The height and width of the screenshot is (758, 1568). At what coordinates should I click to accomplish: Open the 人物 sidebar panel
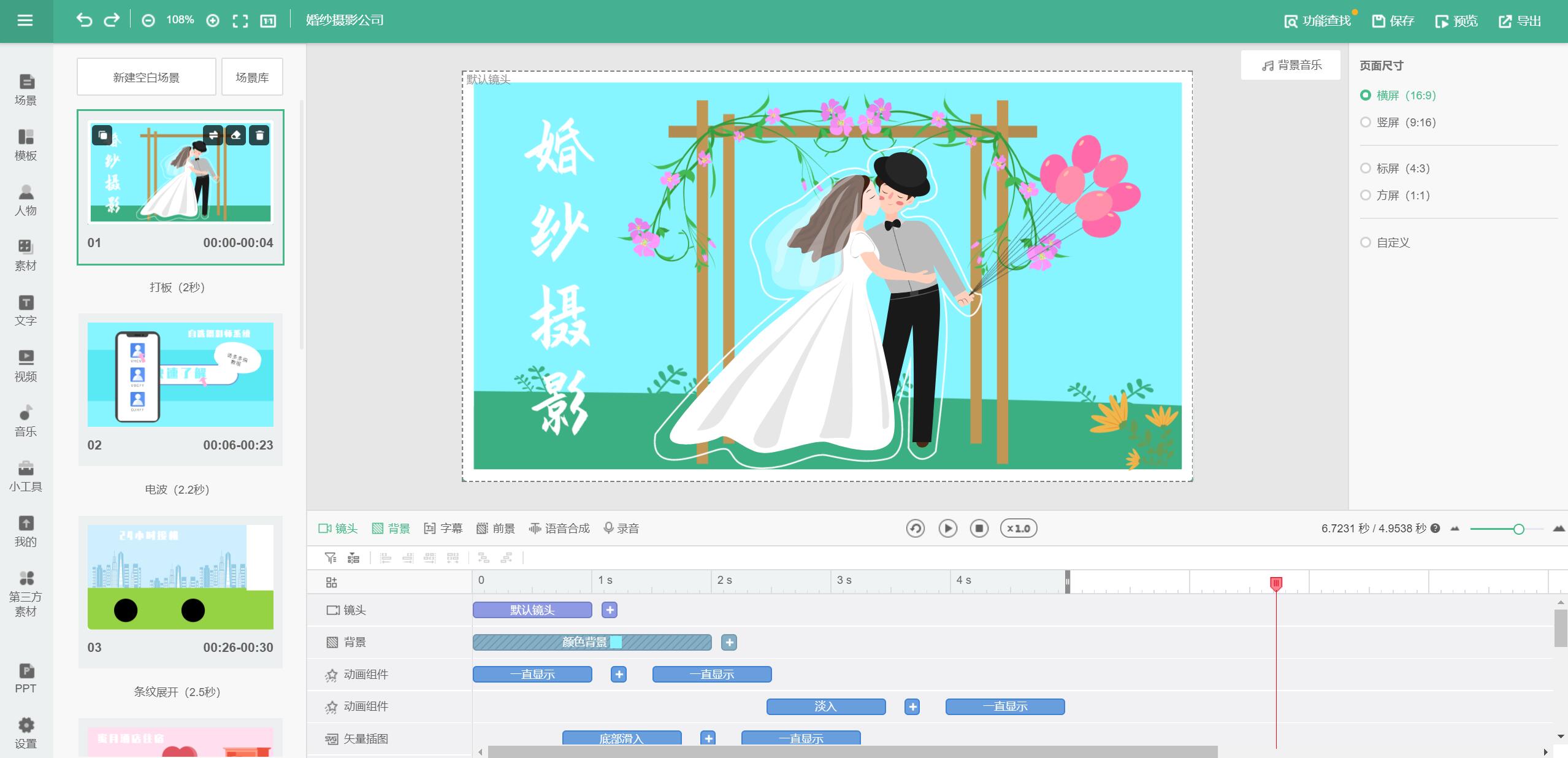tap(26, 201)
